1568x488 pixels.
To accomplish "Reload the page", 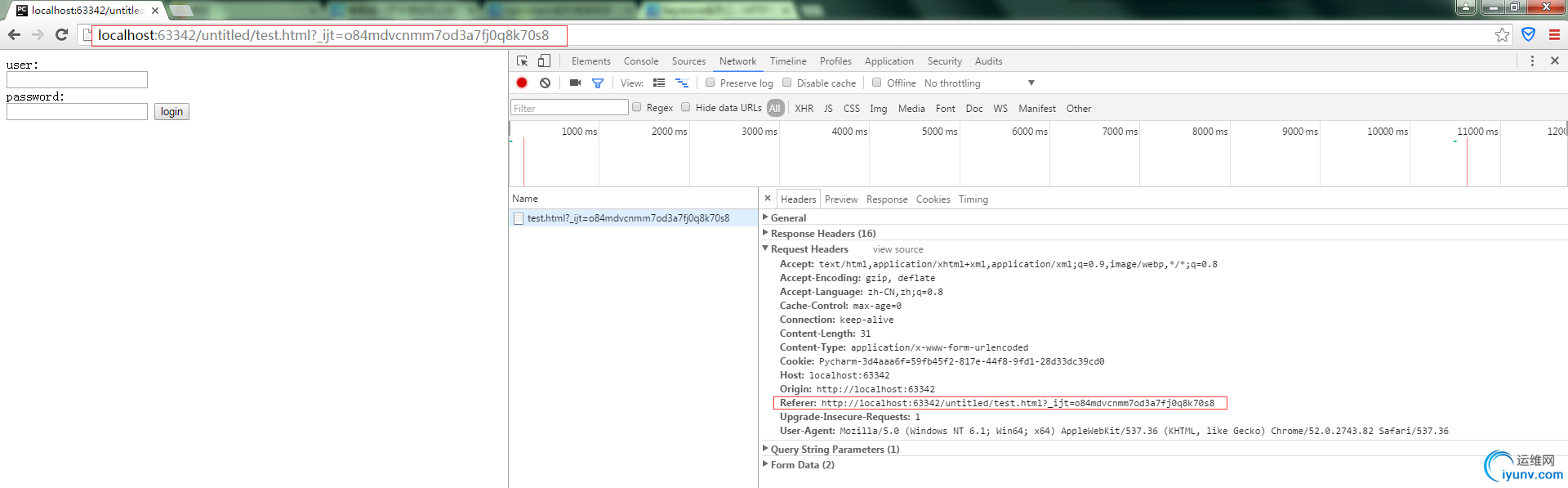I will (x=61, y=35).
